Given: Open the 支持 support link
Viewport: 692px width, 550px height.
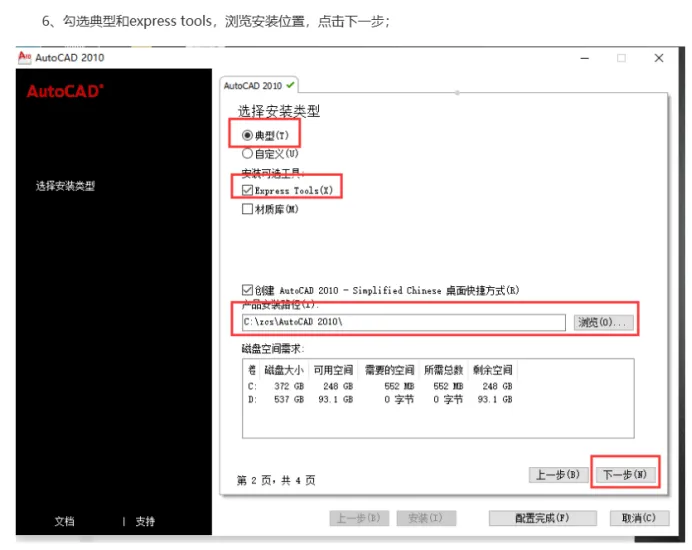Looking at the screenshot, I should click(145, 521).
